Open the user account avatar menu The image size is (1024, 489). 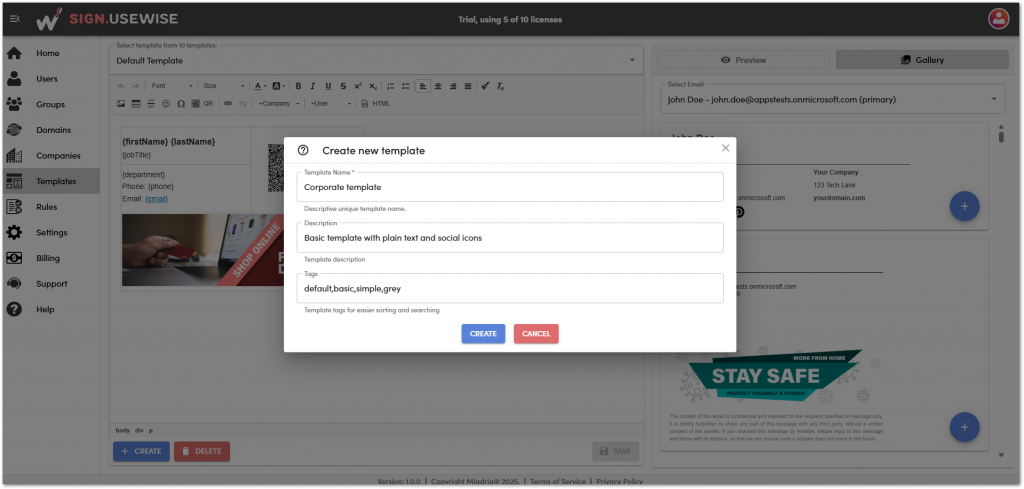(997, 18)
